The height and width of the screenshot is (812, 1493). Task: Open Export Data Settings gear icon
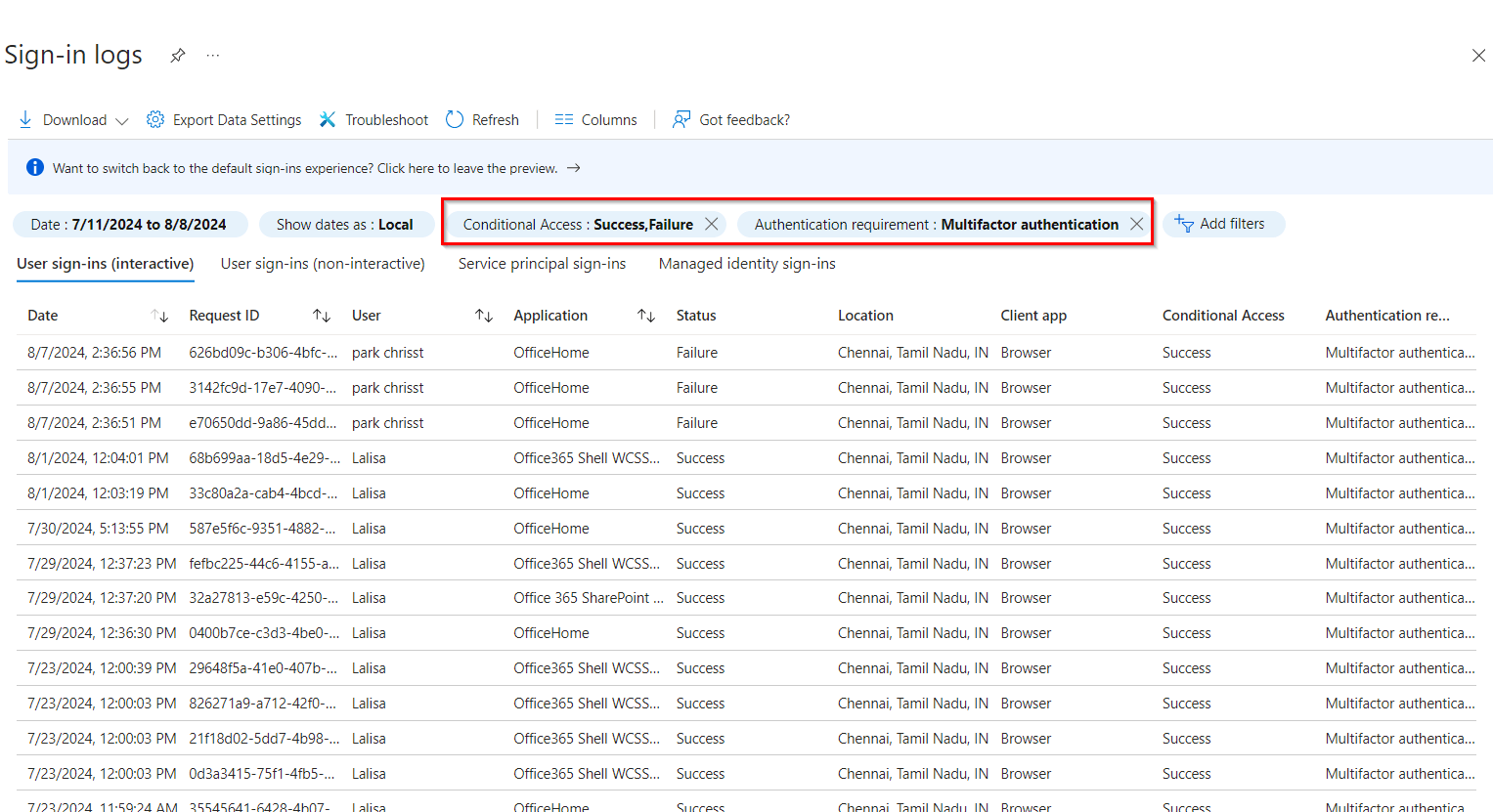click(155, 119)
